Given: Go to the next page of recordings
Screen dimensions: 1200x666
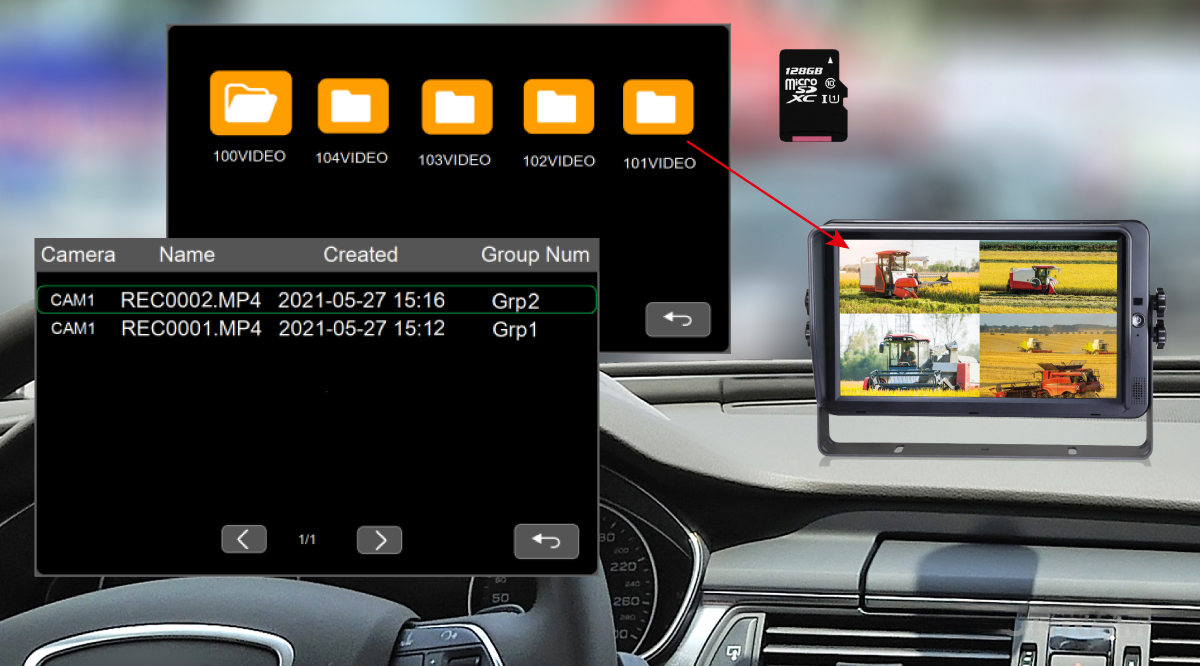Looking at the screenshot, I should click(379, 539).
